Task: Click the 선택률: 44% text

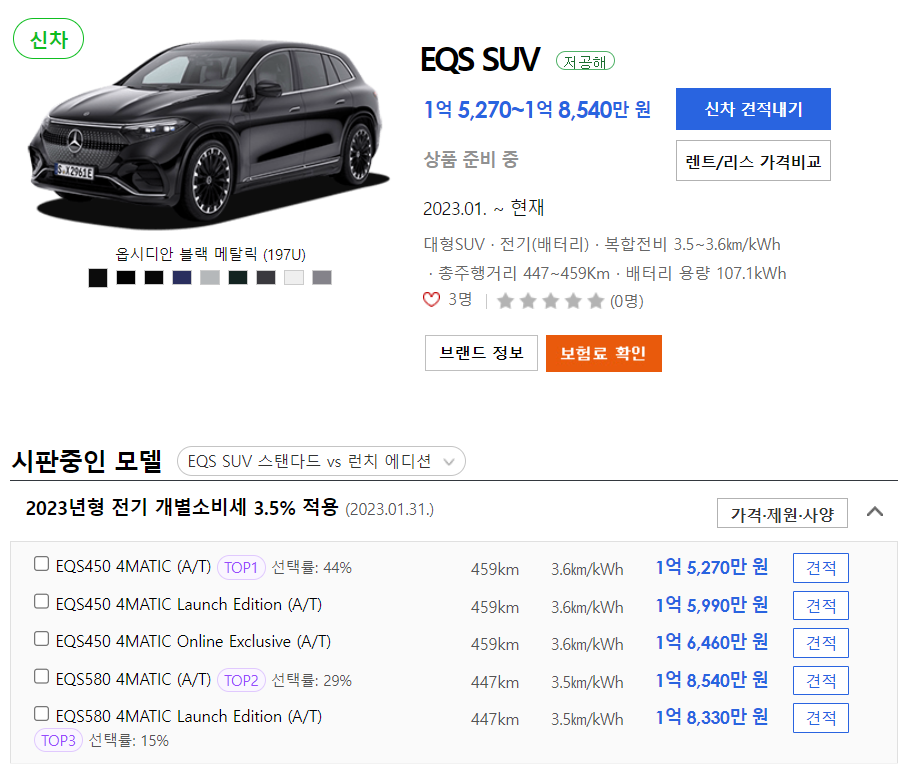Action: (x=312, y=567)
